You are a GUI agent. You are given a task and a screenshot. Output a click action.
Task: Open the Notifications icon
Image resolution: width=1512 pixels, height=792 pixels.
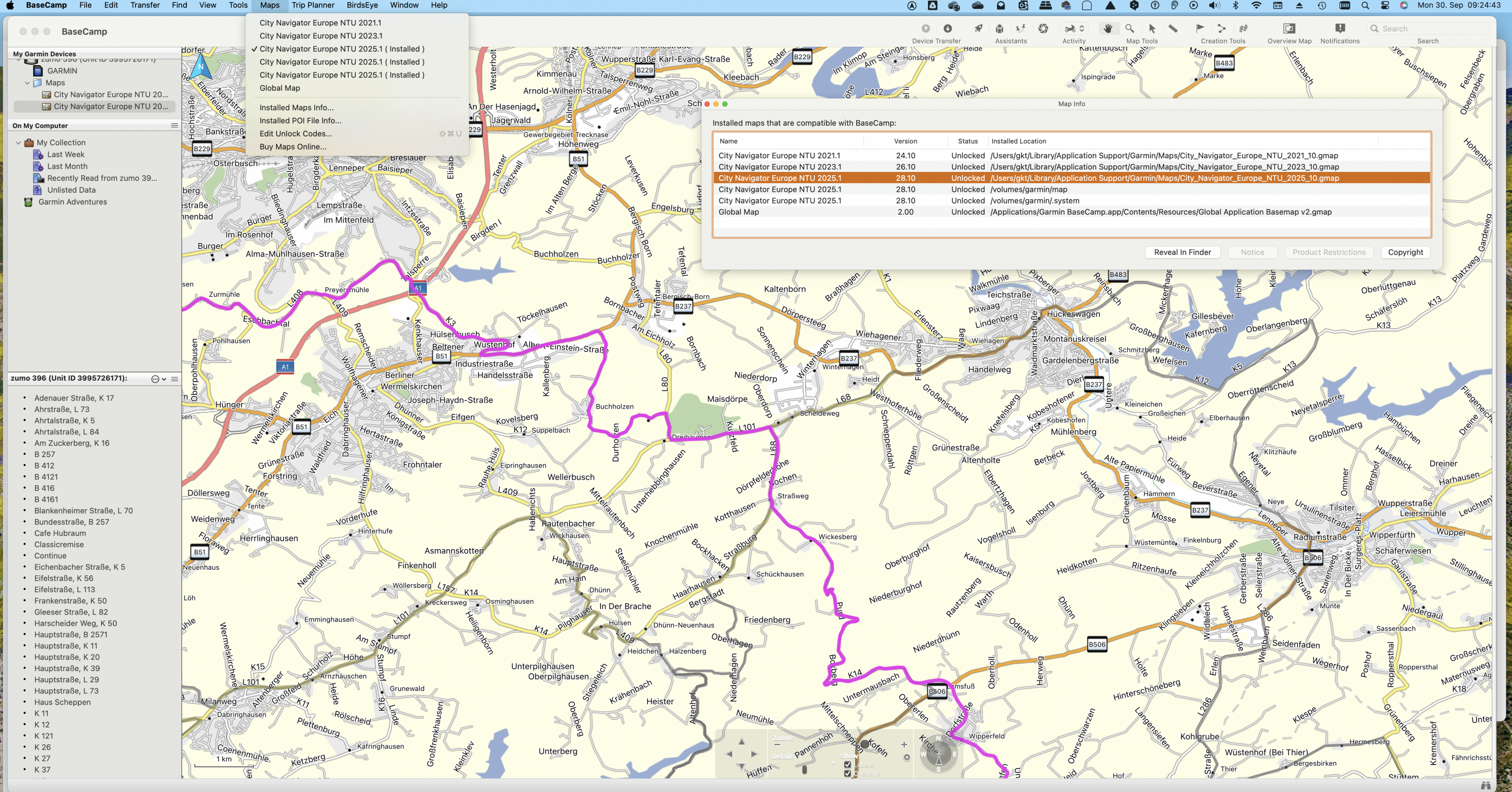click(x=1340, y=28)
